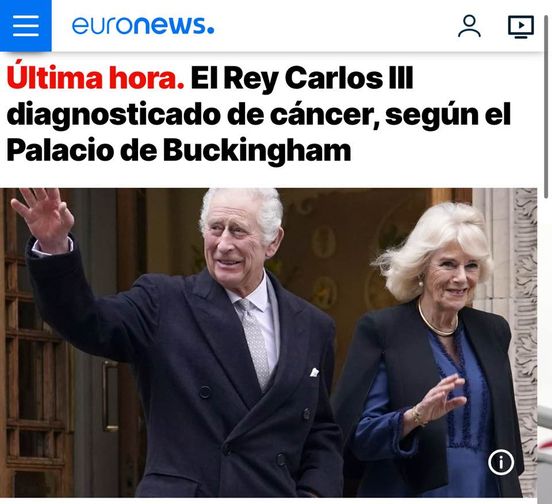
Task: Click the woman's gold necklace in photo
Action: pyautogui.click(x=437, y=322)
